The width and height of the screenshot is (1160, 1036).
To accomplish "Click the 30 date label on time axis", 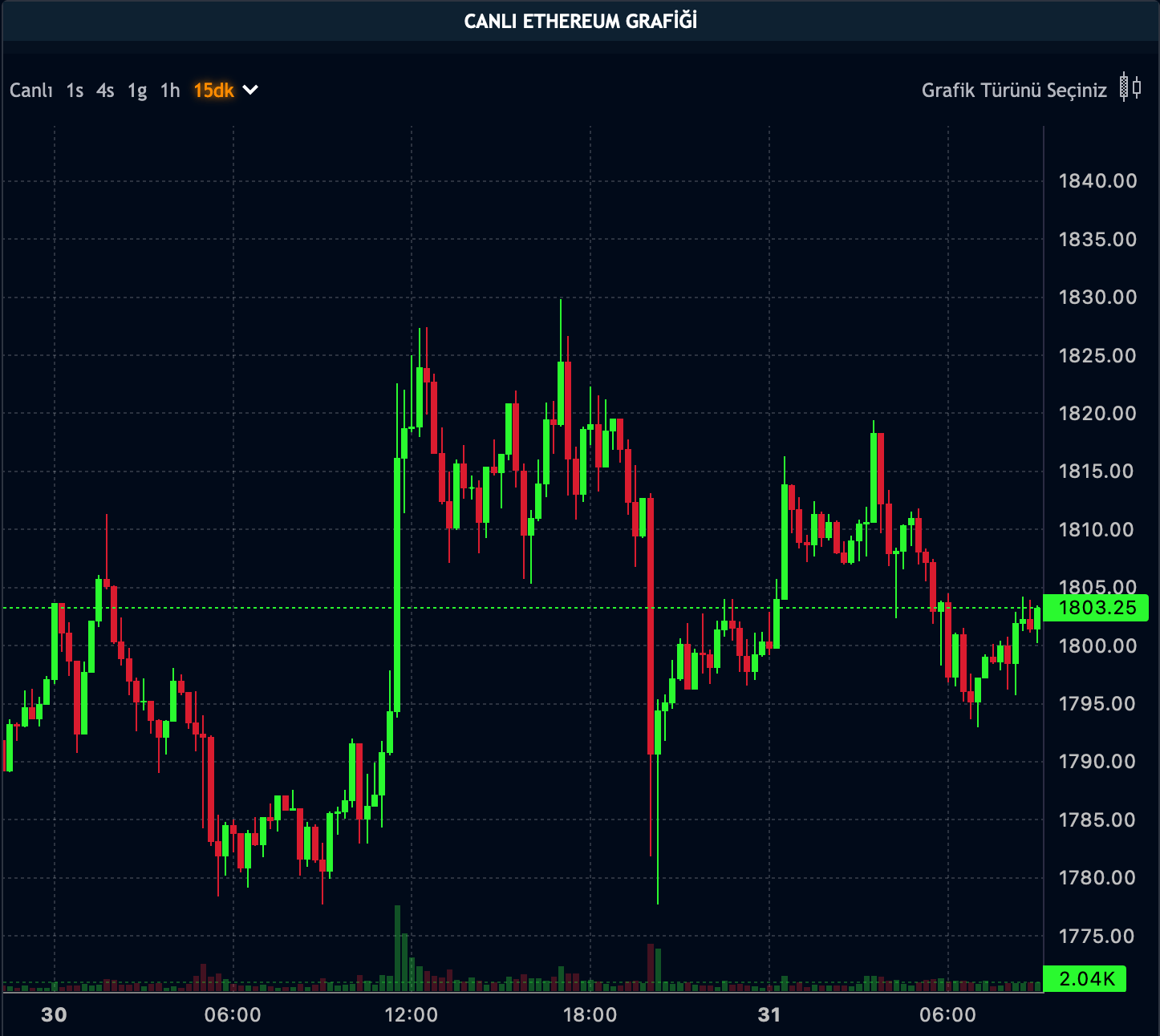I will [54, 1015].
